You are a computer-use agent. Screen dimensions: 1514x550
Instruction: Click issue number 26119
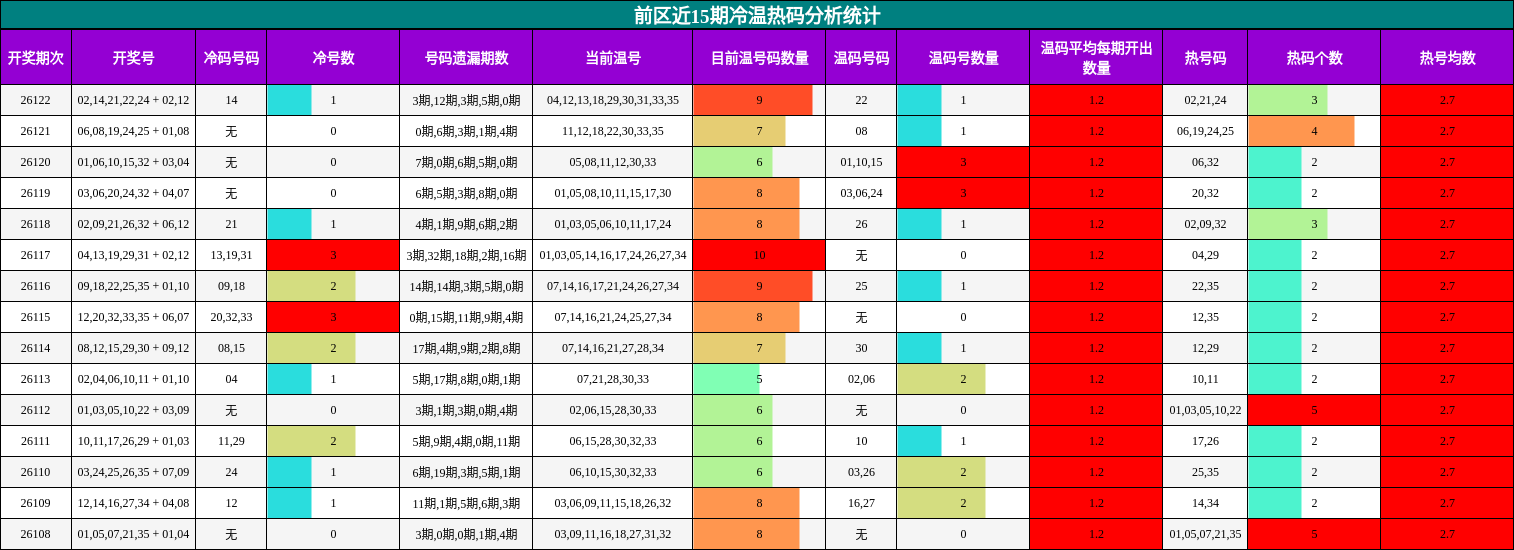coord(36,193)
